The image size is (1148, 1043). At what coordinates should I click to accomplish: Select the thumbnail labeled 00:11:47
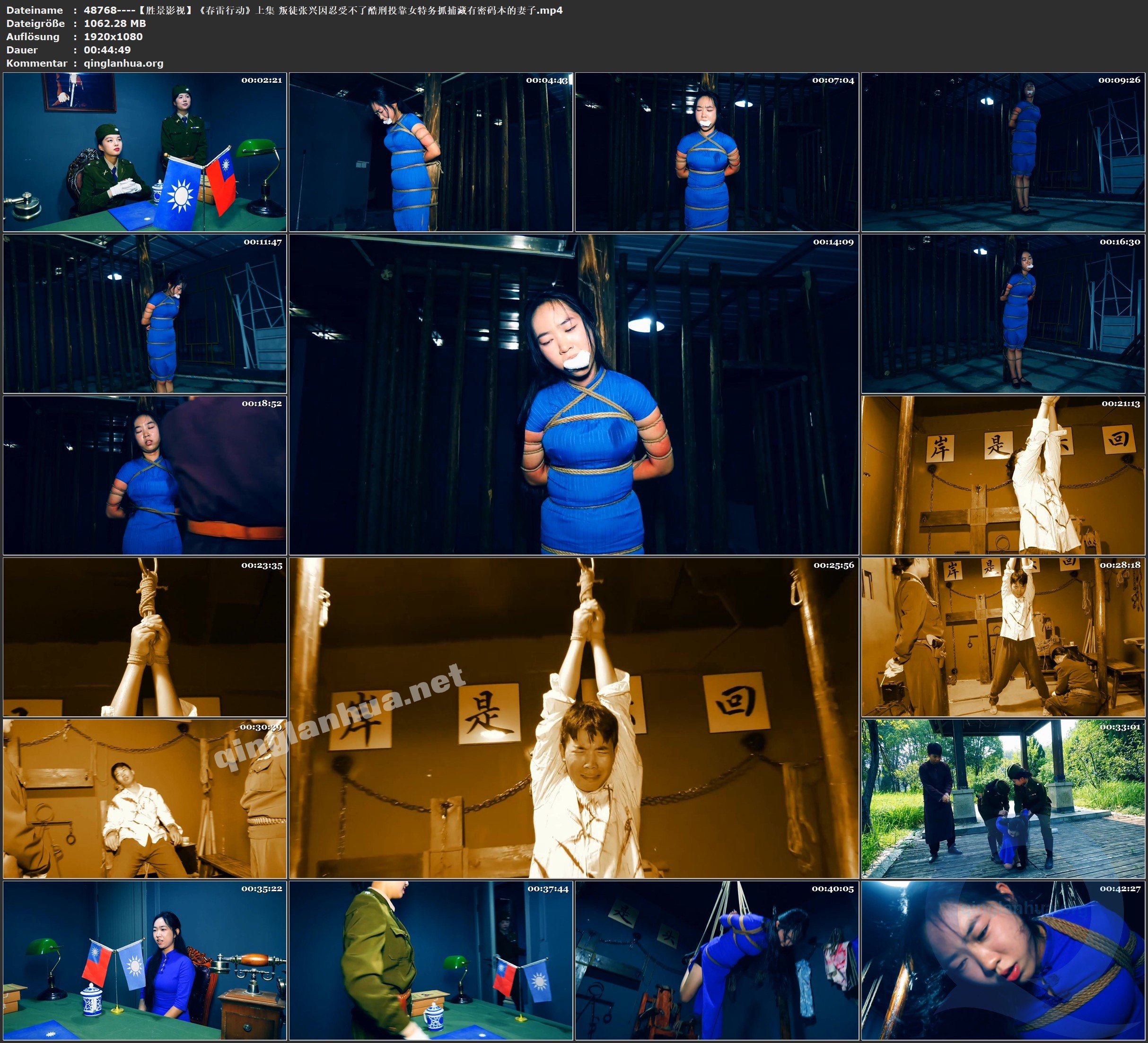tap(145, 313)
